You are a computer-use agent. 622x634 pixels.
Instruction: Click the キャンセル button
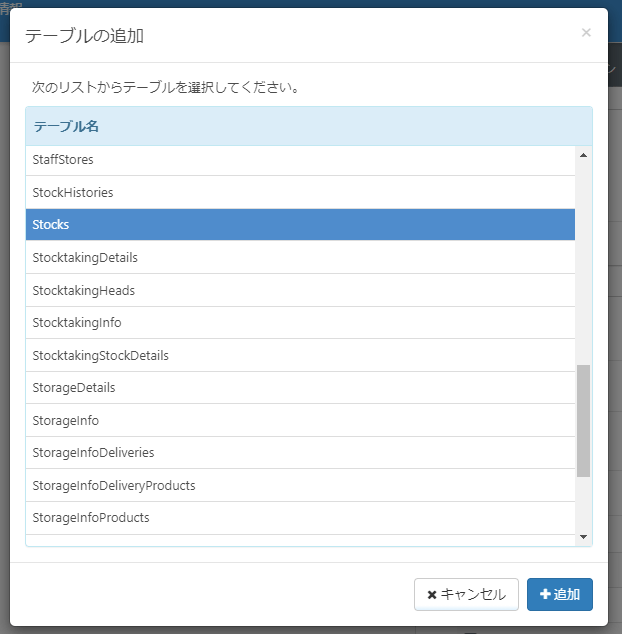(x=466, y=594)
